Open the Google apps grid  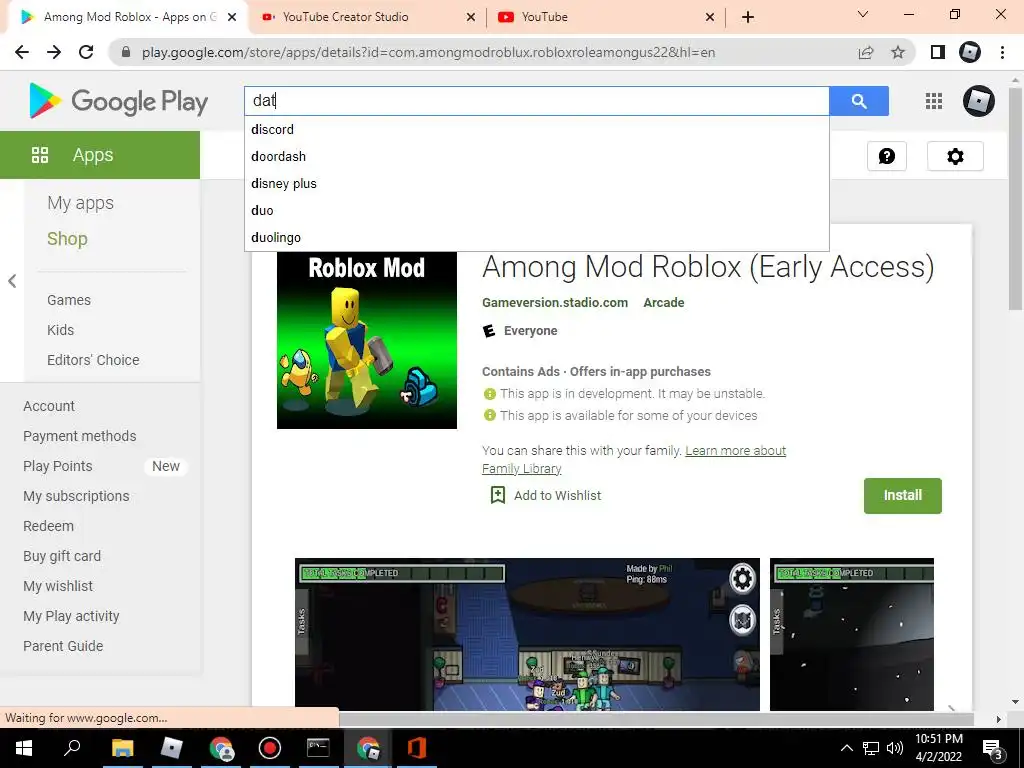click(x=934, y=101)
